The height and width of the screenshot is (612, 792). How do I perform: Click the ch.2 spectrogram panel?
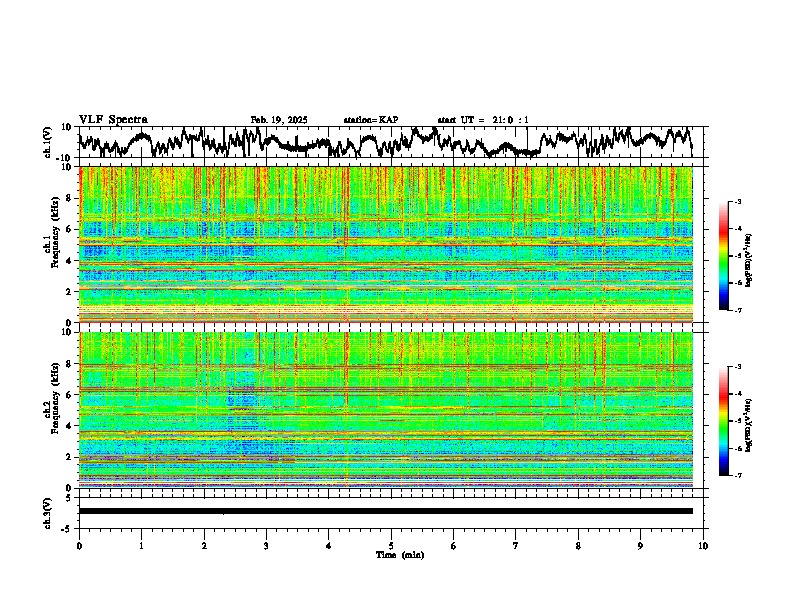pos(386,410)
